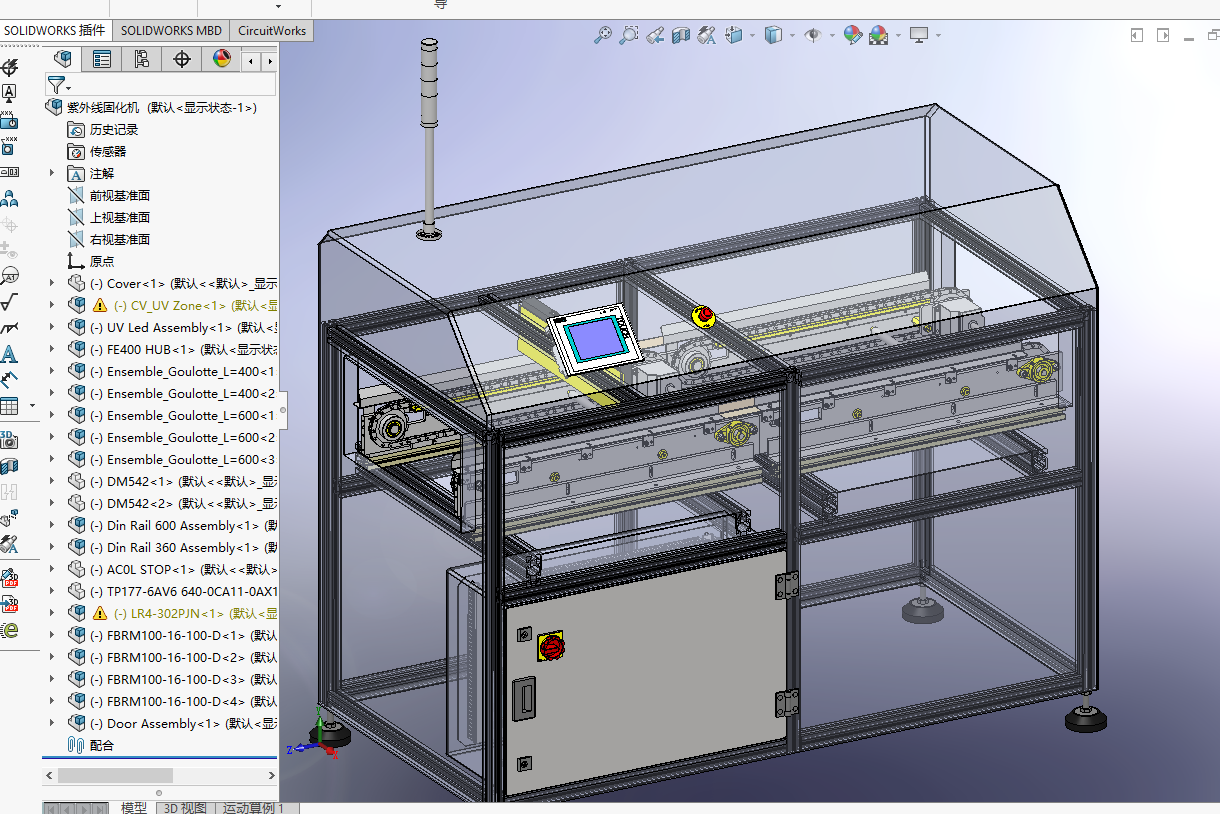The image size is (1220, 814).
Task: Expand the 注解 annotations folder
Action: click(53, 173)
